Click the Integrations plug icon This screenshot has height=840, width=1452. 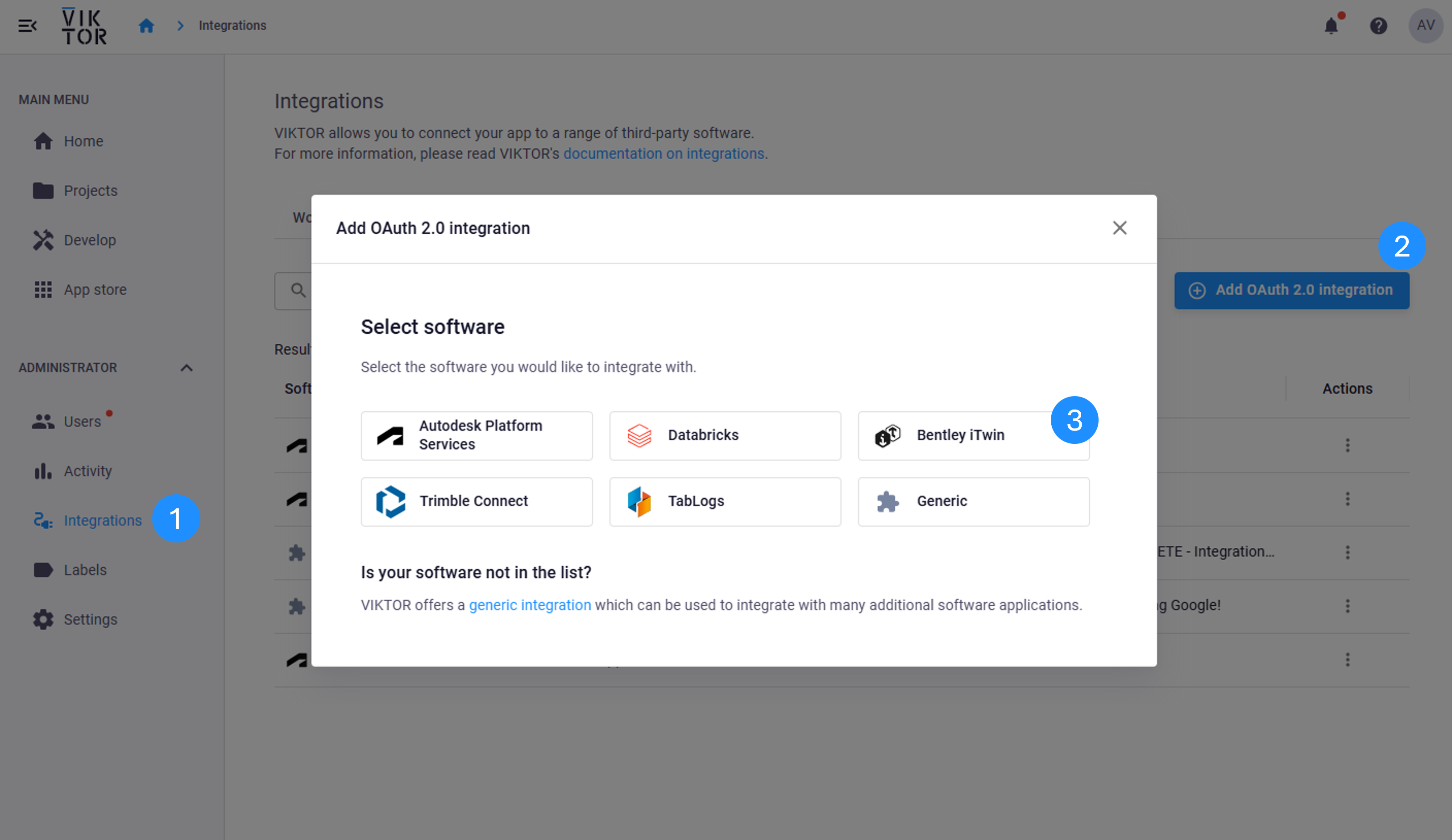tap(43, 521)
